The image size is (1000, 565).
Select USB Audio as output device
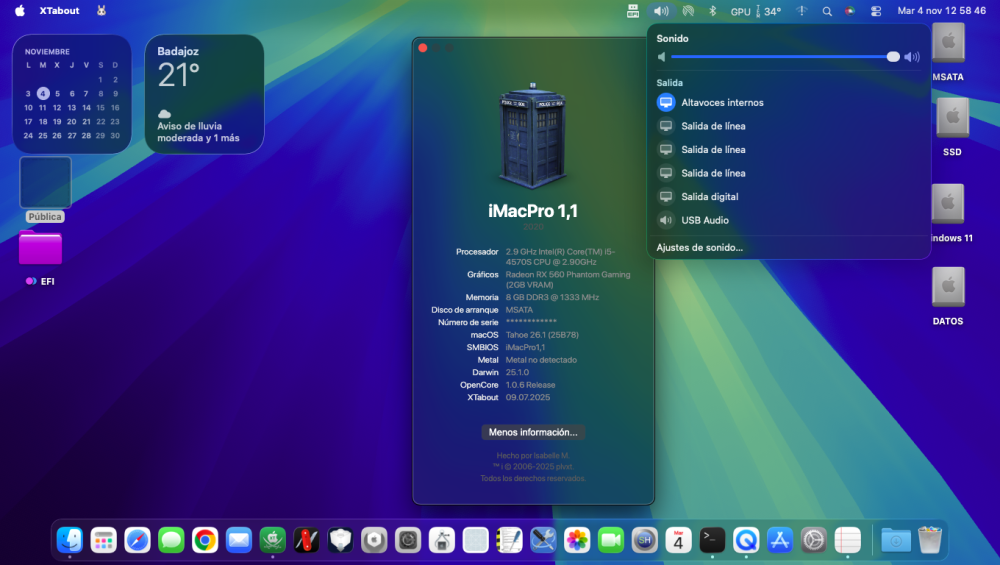click(x=788, y=220)
